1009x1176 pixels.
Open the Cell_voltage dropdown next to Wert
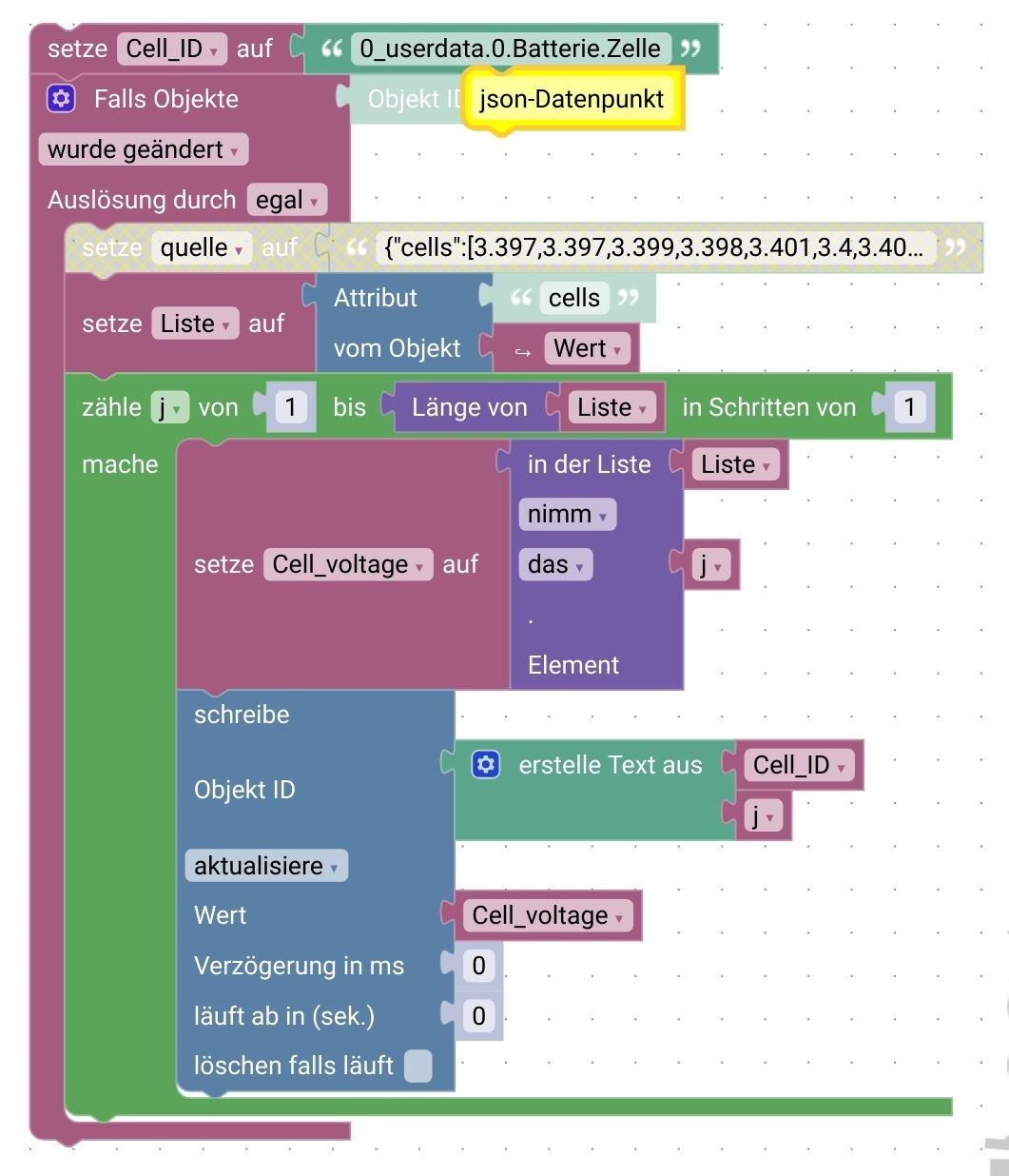point(548,915)
